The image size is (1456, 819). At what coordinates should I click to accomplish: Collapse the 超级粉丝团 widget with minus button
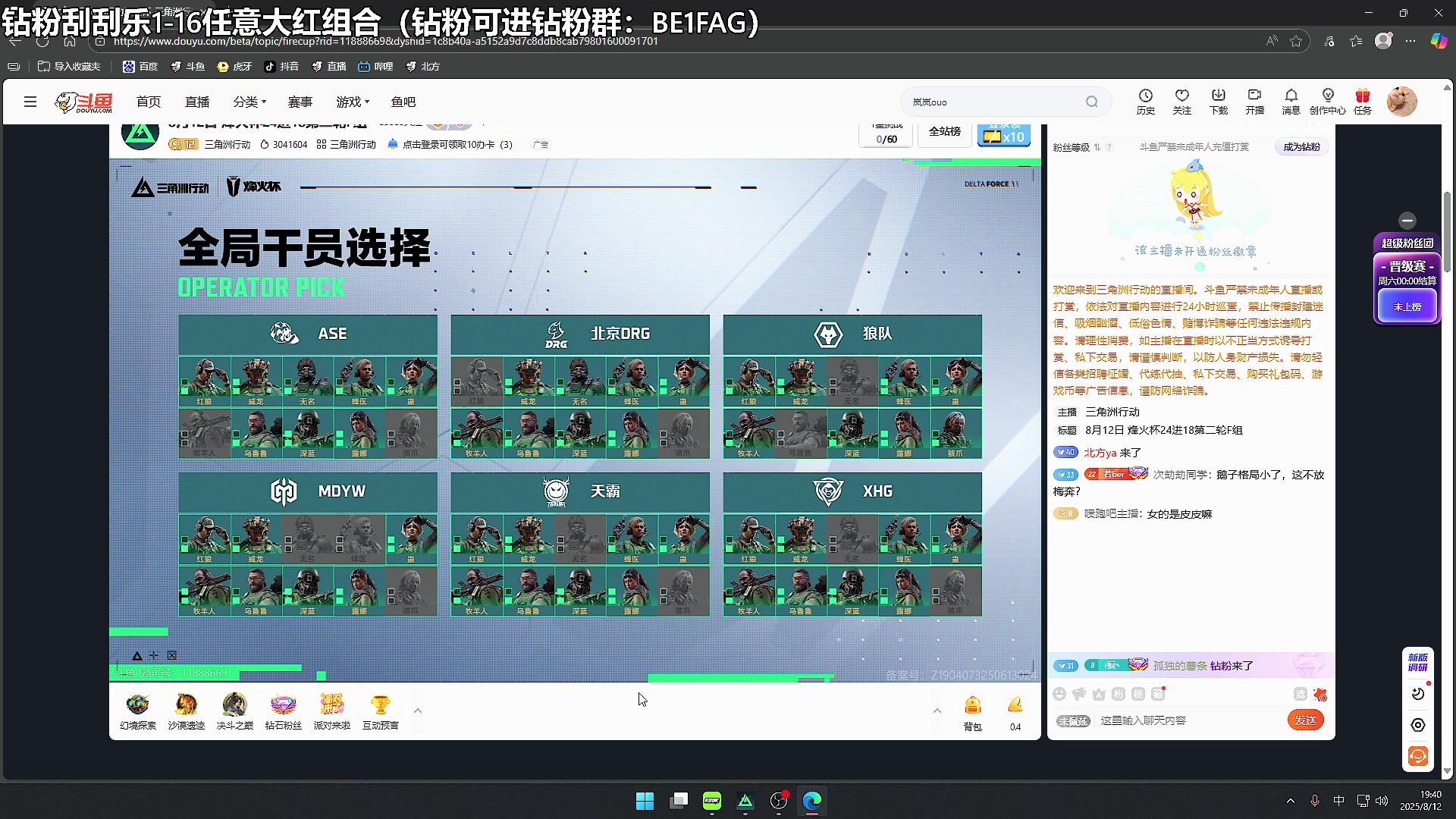pos(1407,220)
